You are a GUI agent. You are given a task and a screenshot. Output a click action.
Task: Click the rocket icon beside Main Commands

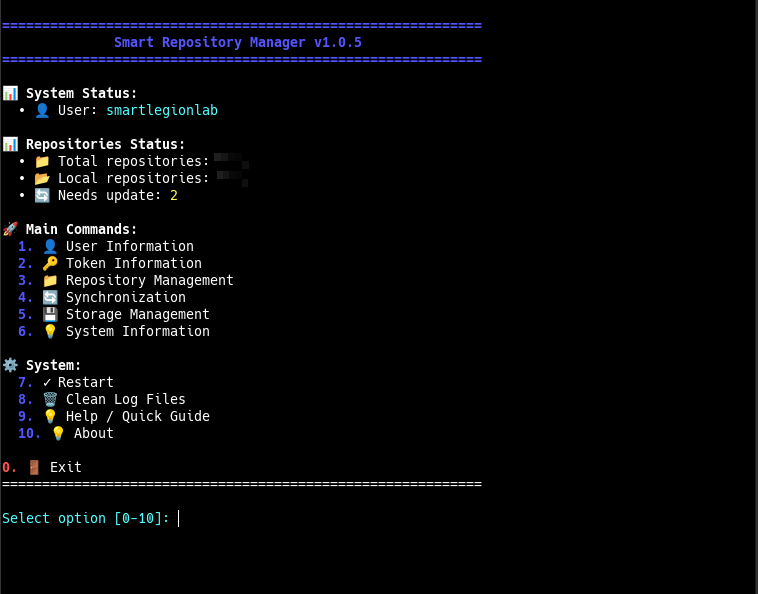tap(10, 229)
